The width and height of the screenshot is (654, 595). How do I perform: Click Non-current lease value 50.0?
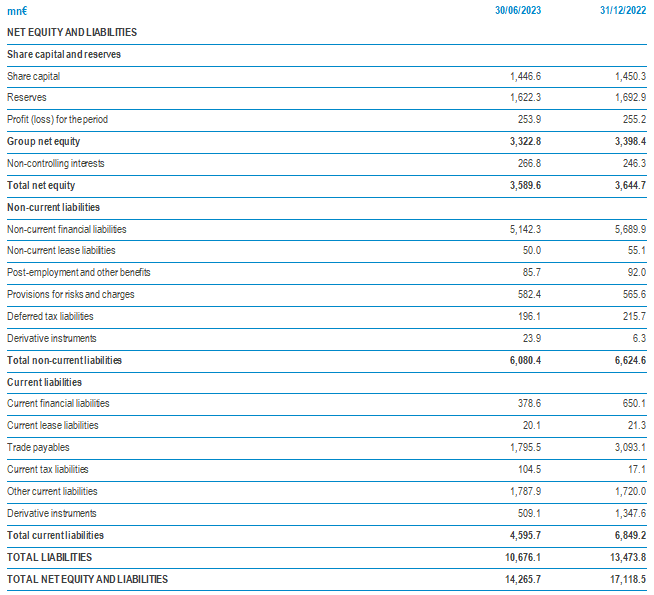point(532,250)
